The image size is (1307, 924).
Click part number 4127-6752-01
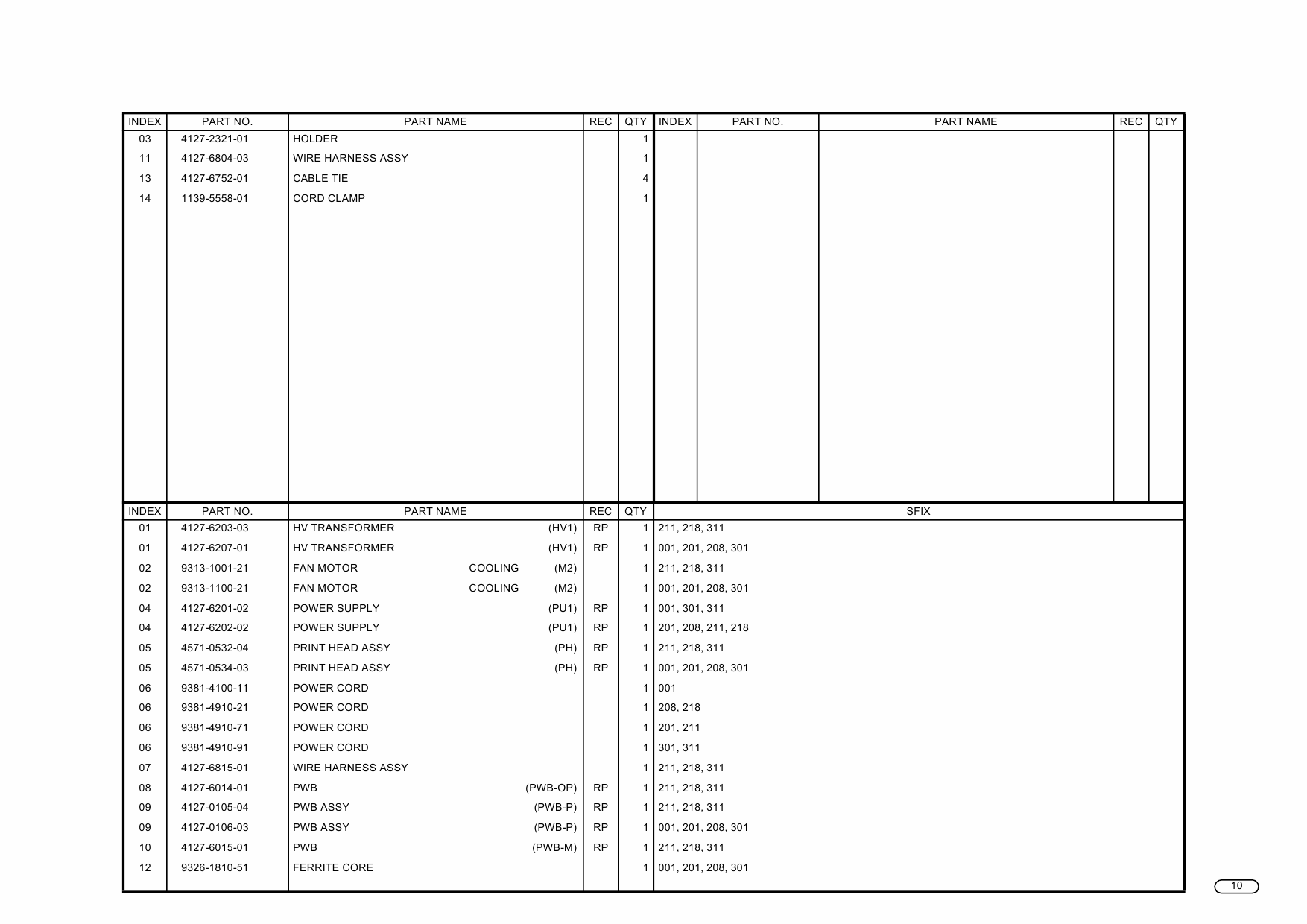coord(215,178)
